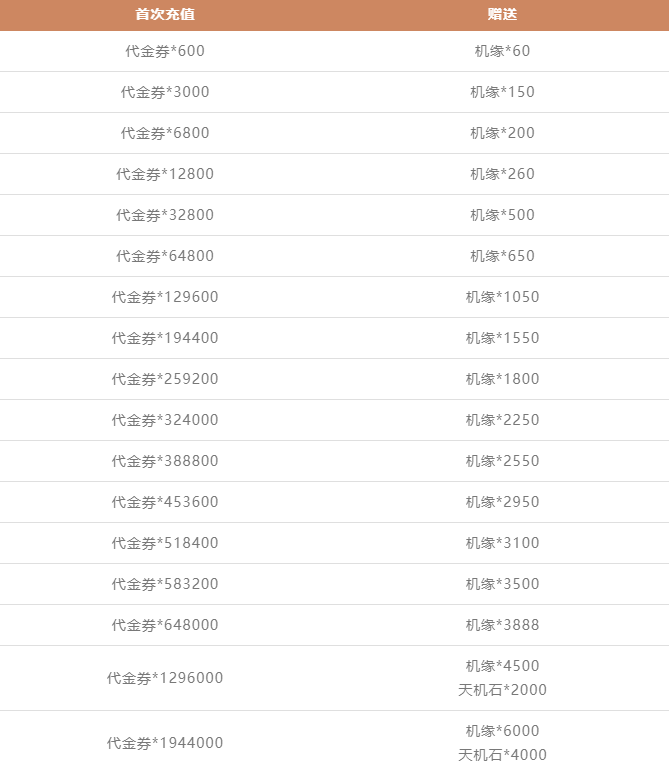
Task: Select the 代金券*6800 cell
Action: click(x=165, y=133)
